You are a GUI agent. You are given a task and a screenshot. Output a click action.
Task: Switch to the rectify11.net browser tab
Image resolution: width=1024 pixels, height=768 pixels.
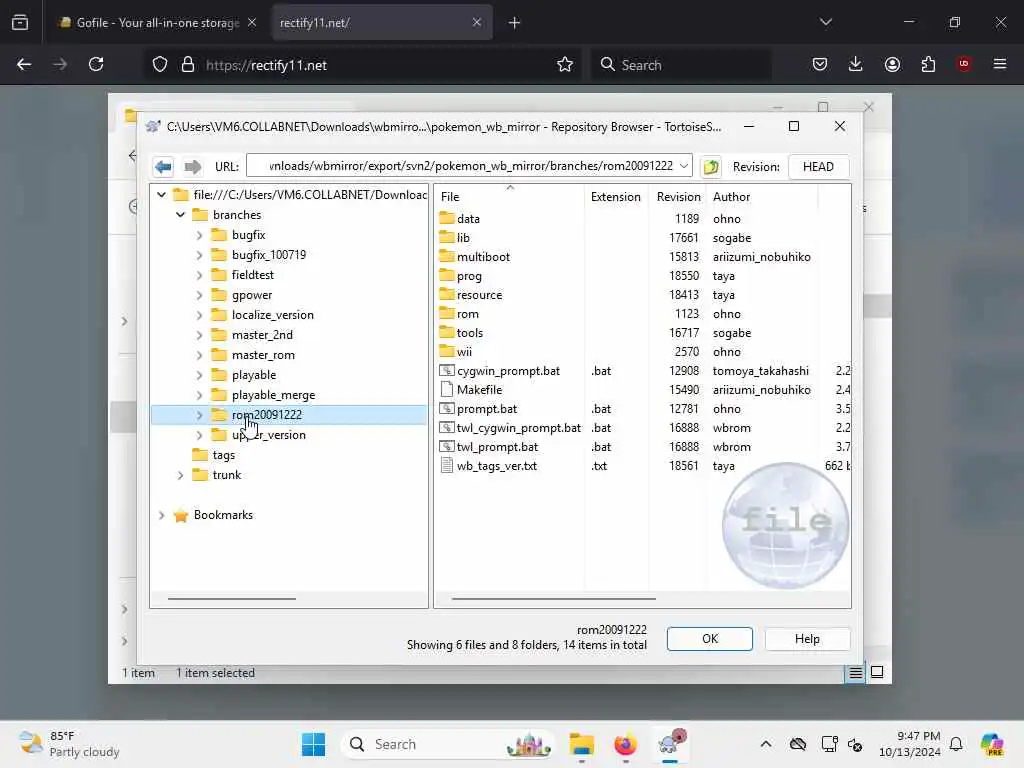(x=381, y=23)
